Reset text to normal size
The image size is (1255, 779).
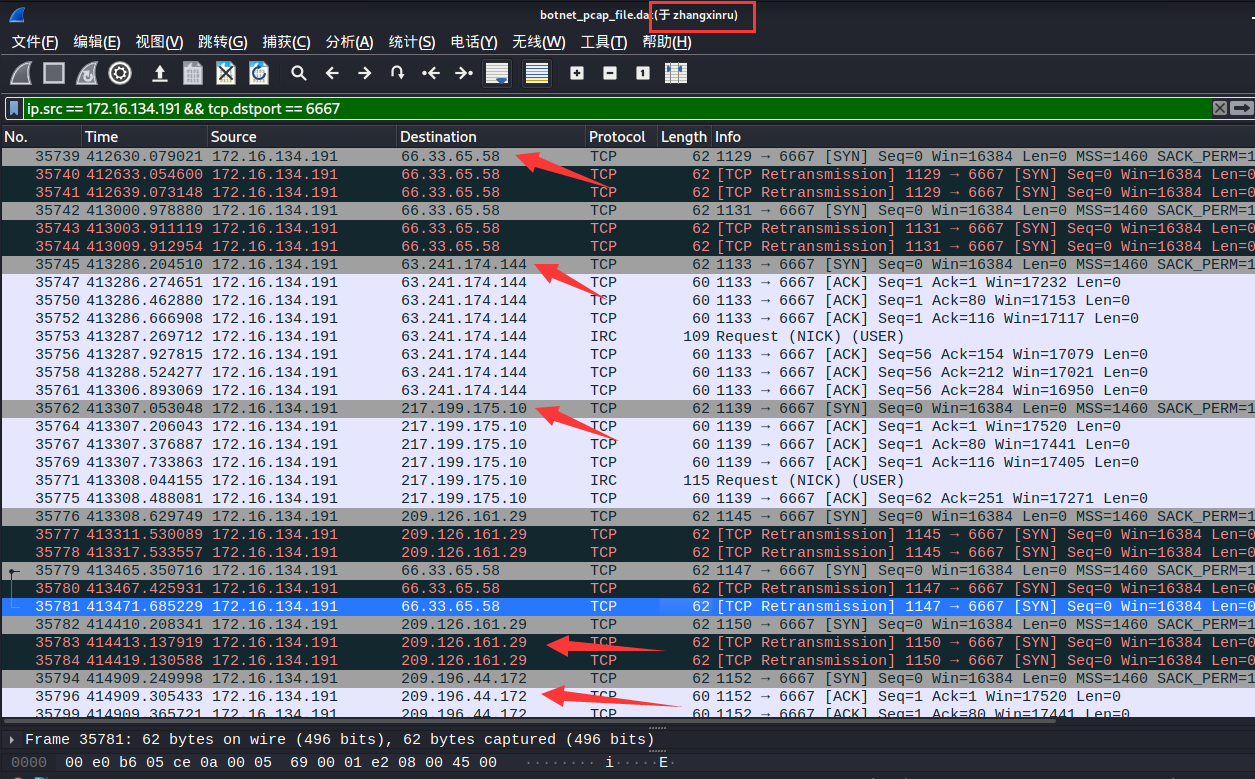coord(643,73)
